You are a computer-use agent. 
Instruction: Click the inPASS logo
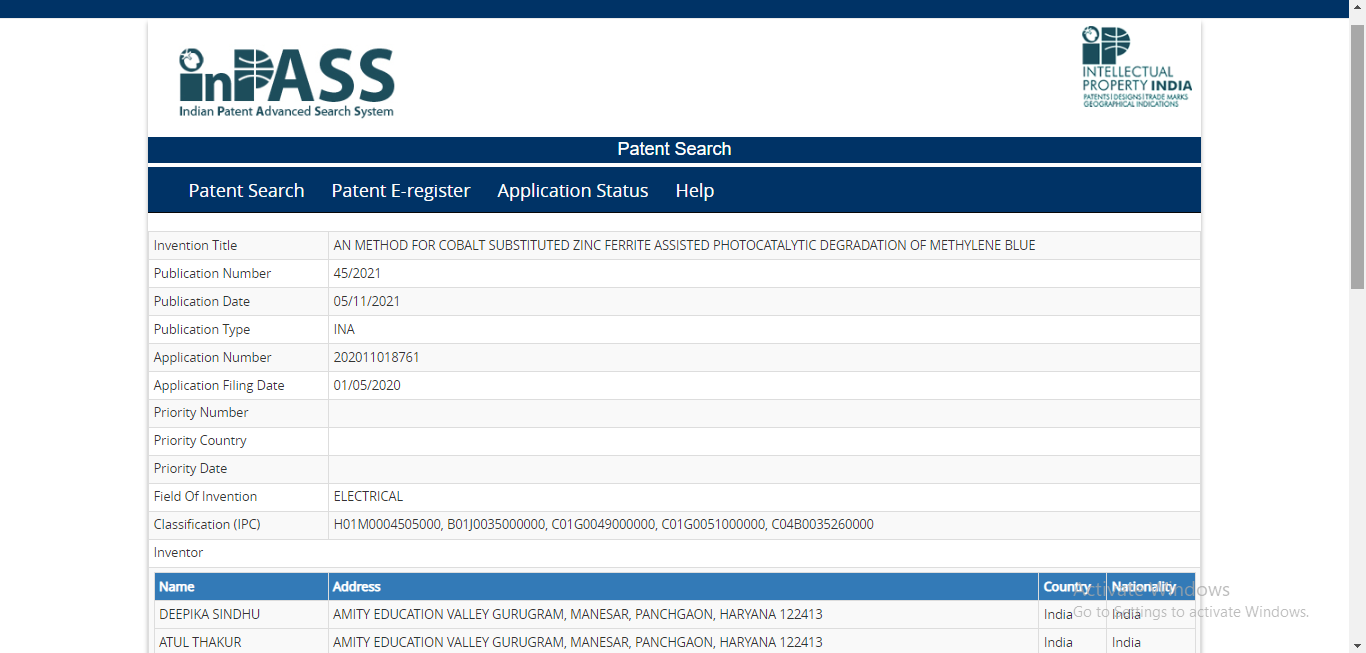[287, 83]
